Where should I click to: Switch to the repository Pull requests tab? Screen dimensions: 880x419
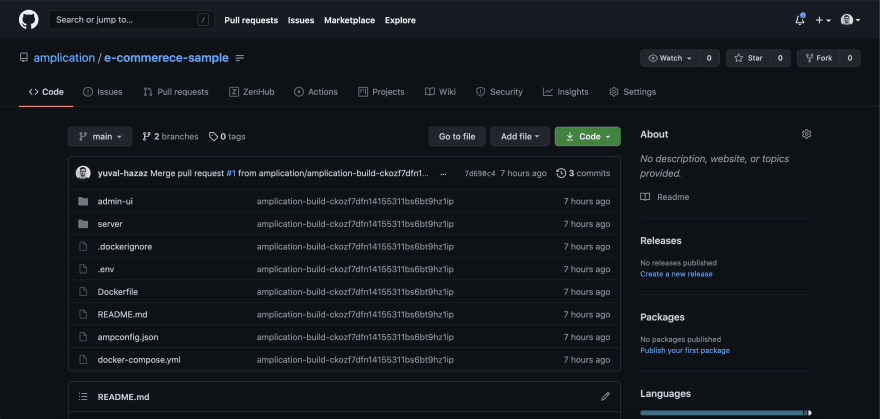click(x=176, y=92)
